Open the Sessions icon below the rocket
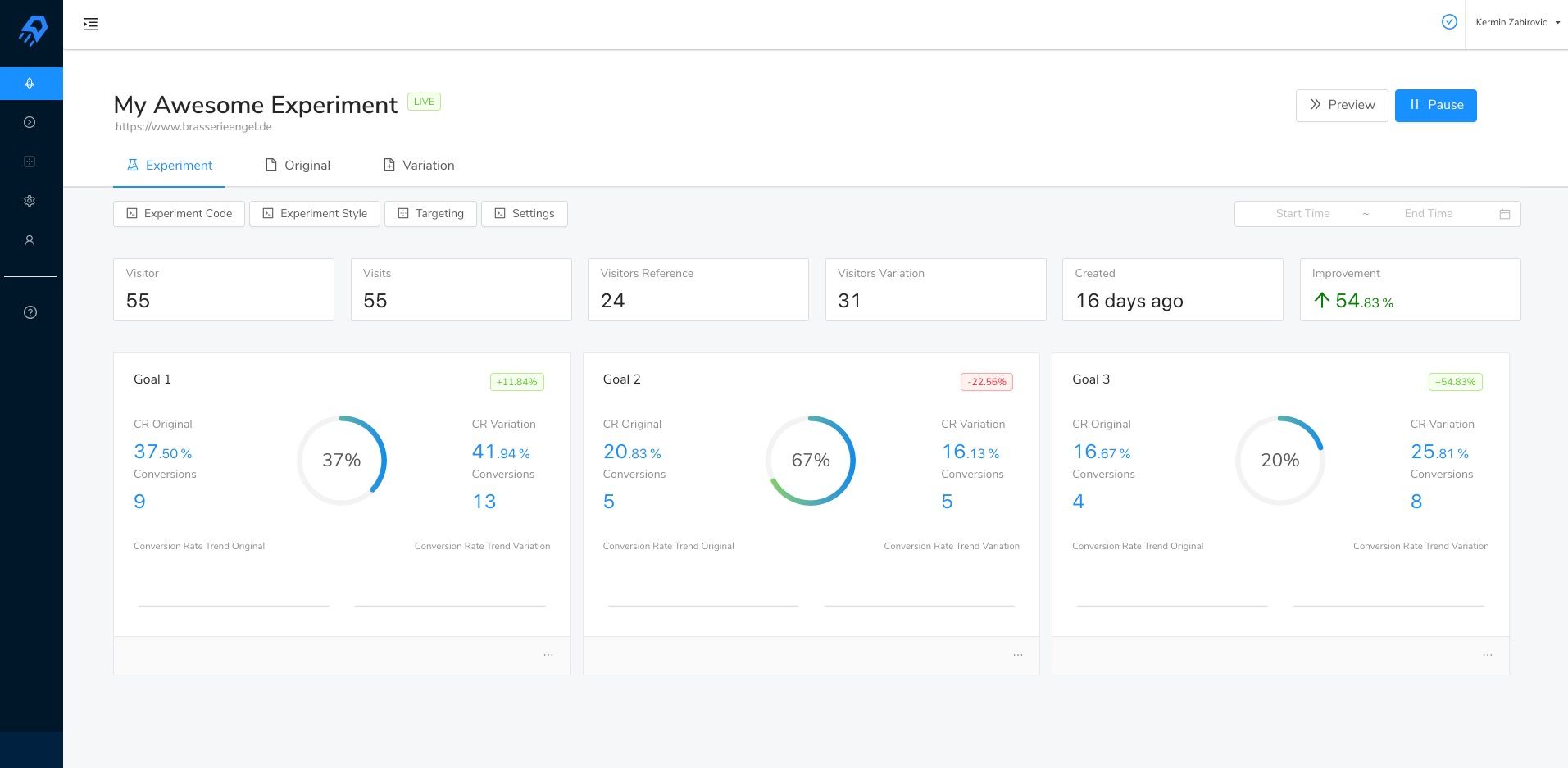Image resolution: width=1568 pixels, height=768 pixels. tap(30, 121)
